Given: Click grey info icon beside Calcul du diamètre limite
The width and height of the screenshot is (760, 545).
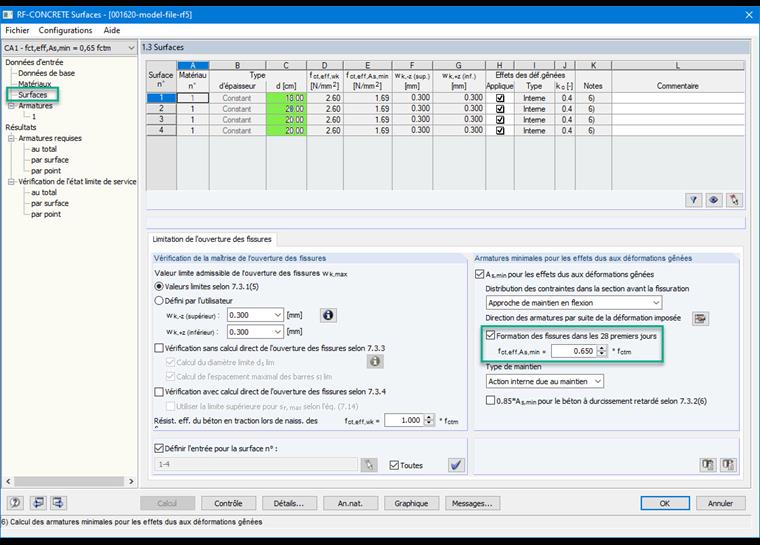Looking at the screenshot, I should [x=375, y=362].
